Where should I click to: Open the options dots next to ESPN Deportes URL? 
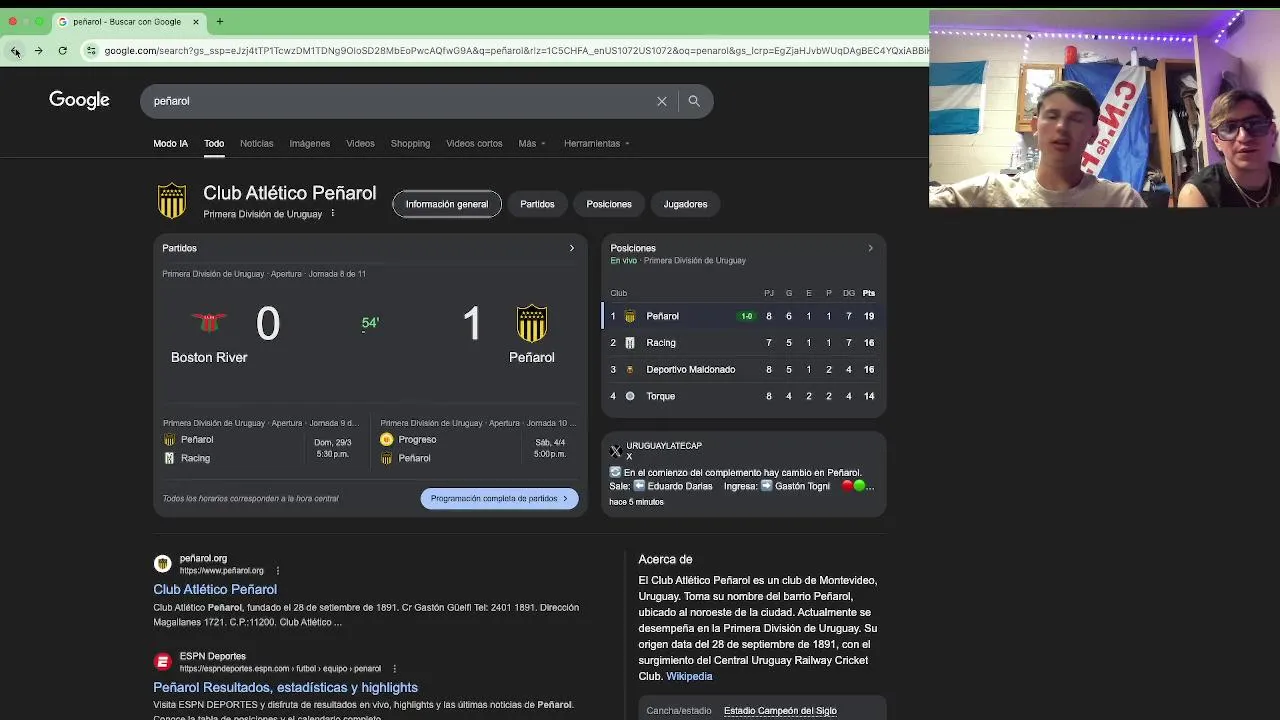[x=394, y=669]
